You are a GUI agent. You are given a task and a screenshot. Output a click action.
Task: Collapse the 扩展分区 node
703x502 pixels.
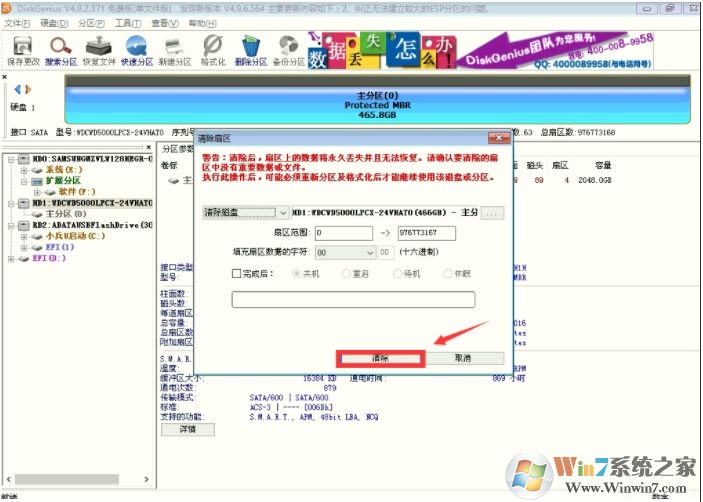click(24, 181)
